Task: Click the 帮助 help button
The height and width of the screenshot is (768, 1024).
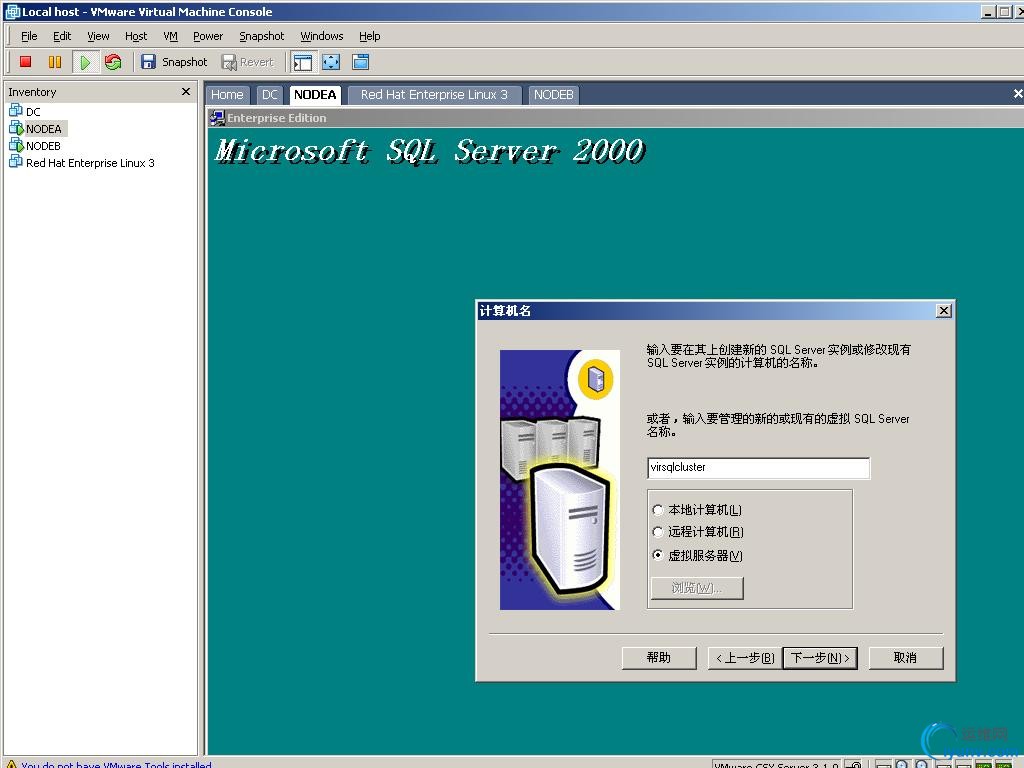Action: [x=659, y=658]
